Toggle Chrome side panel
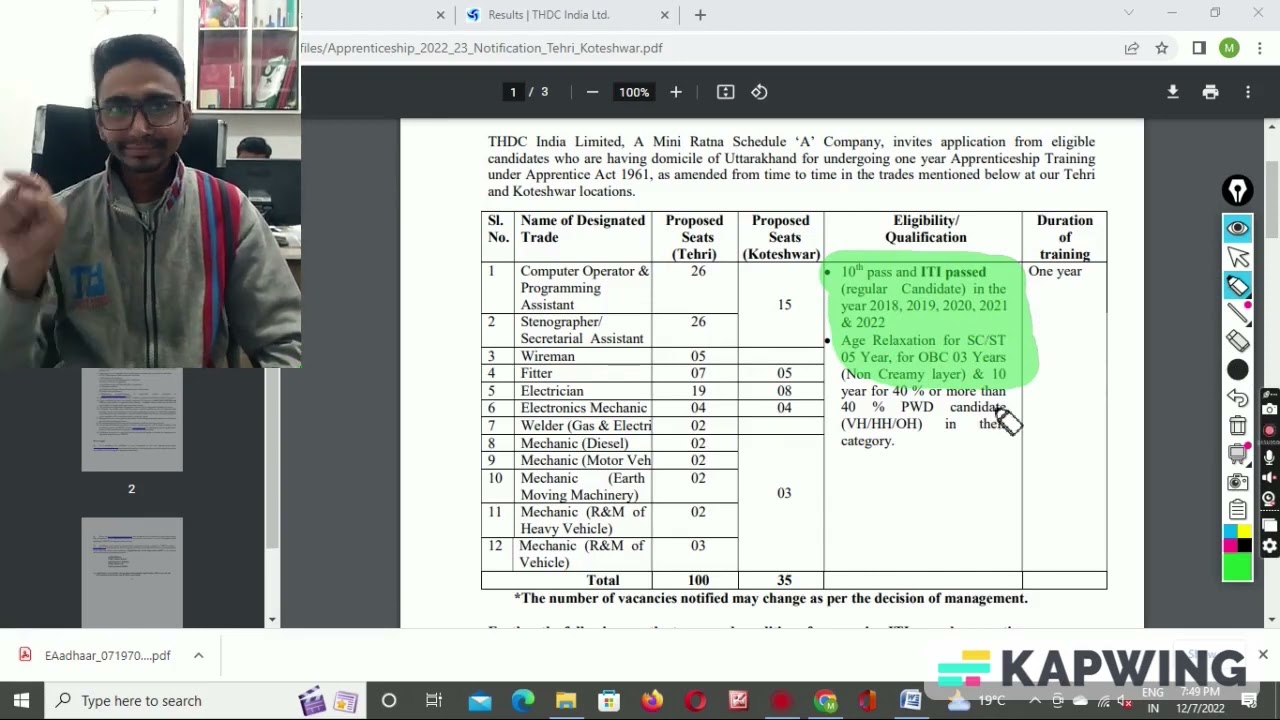 click(1199, 48)
